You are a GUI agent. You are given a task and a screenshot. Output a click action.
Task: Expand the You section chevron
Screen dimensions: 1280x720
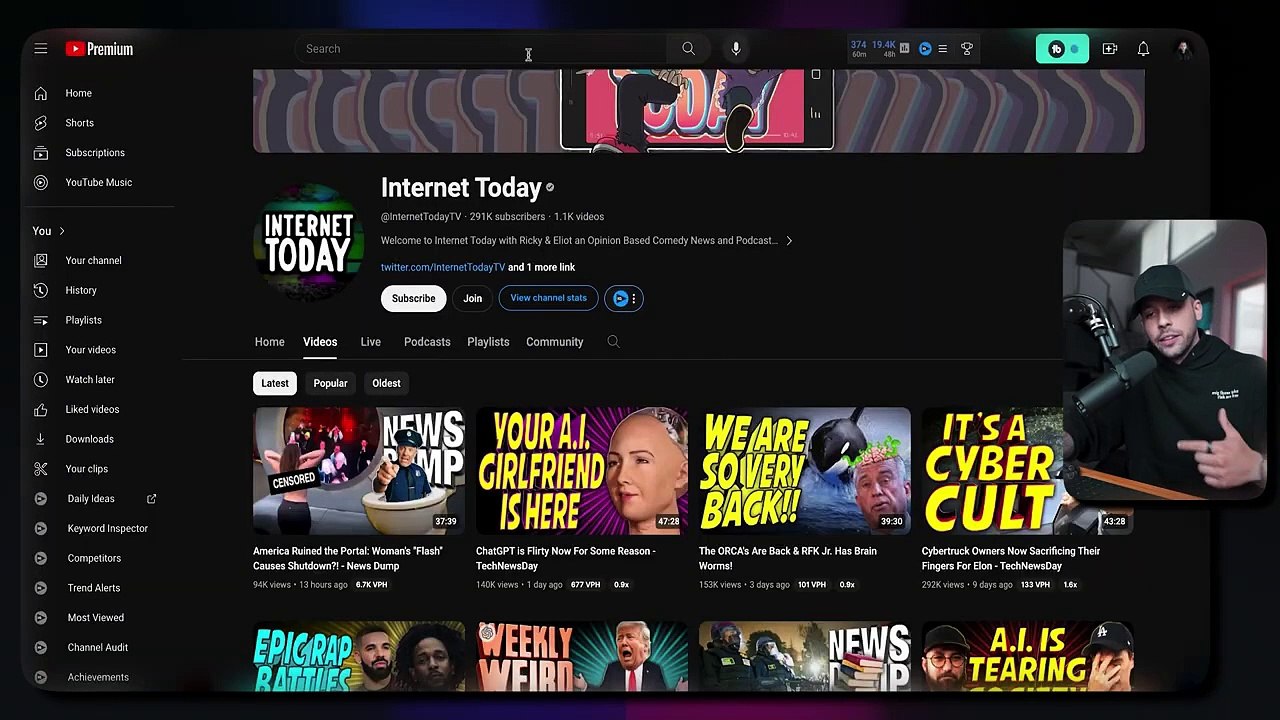(x=62, y=231)
